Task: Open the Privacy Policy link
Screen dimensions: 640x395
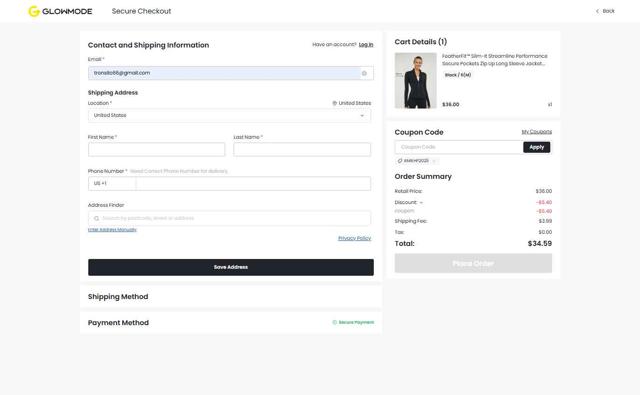Action: click(x=354, y=238)
